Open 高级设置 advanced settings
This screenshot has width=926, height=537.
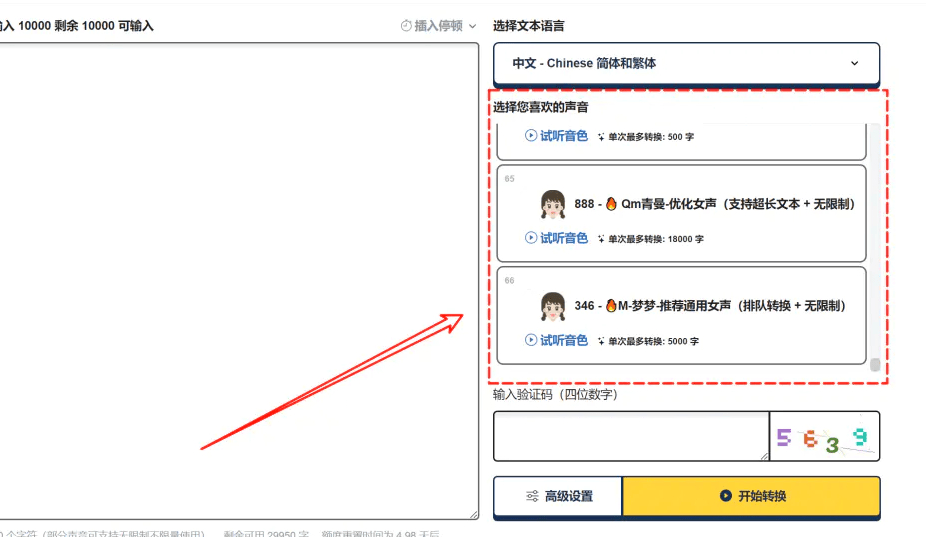(558, 496)
